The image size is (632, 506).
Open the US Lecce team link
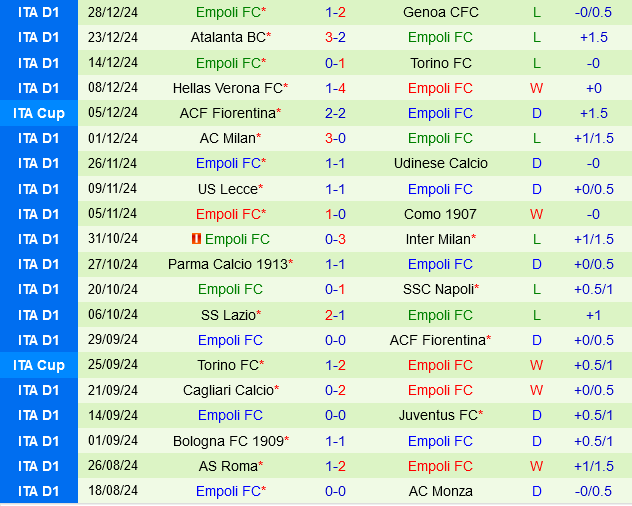228,189
